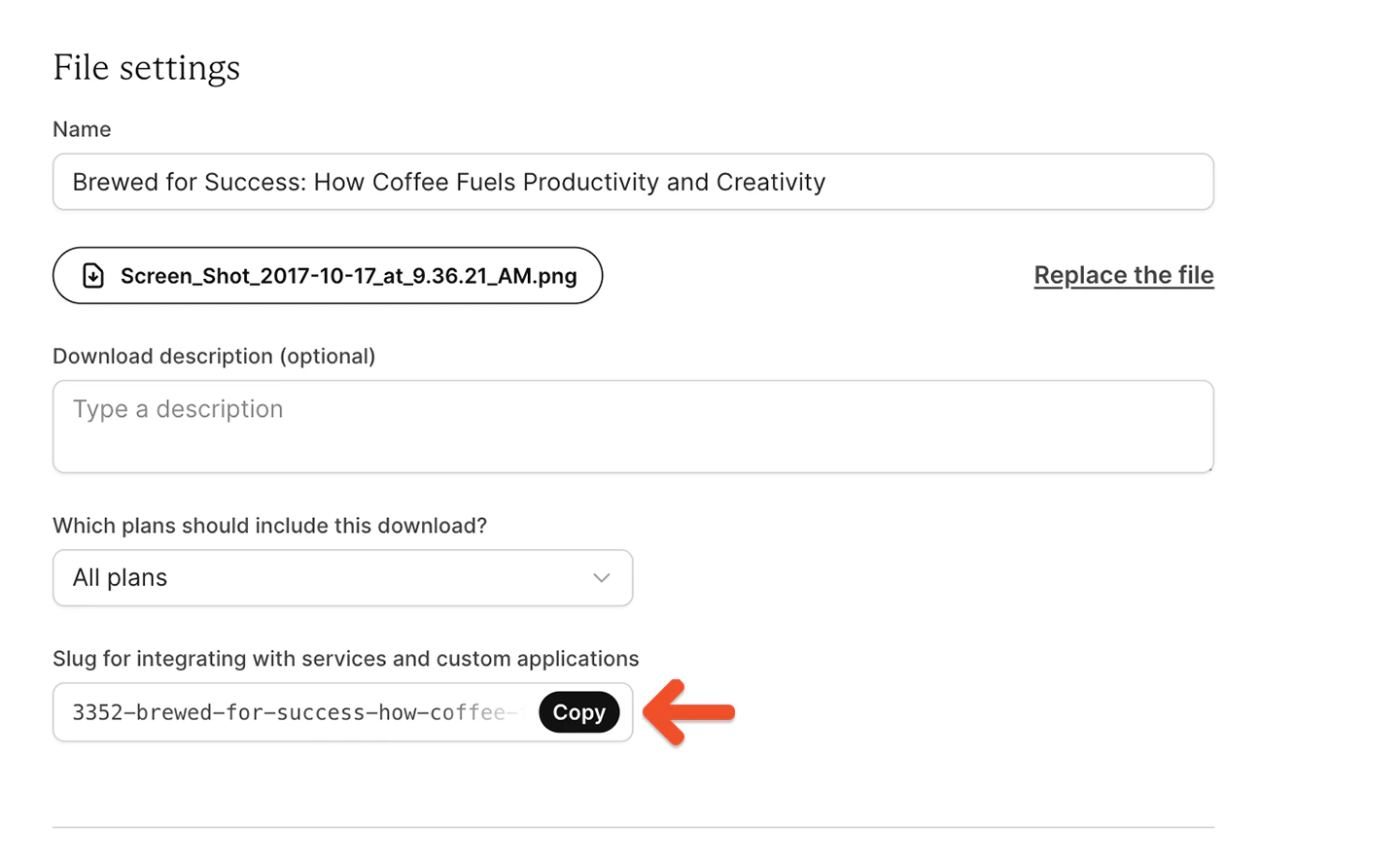The height and width of the screenshot is (860, 1400).
Task: Click the dropdown chevron on the plans selector
Action: tap(600, 577)
